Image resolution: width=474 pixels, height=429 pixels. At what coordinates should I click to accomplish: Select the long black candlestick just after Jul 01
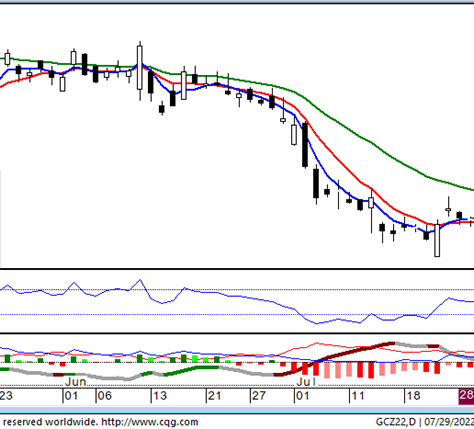tap(305, 144)
